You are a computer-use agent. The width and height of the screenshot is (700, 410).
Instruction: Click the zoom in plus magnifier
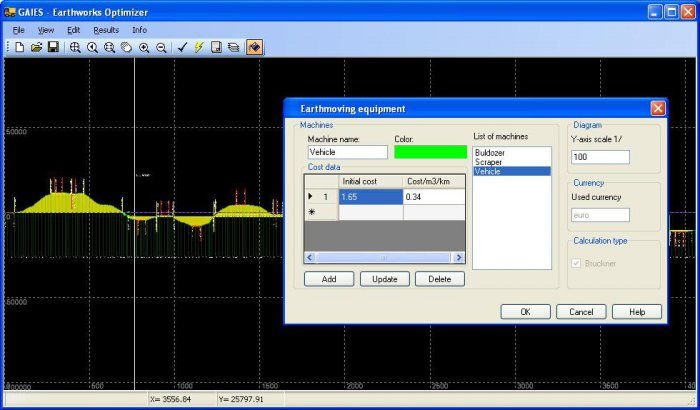coord(144,47)
